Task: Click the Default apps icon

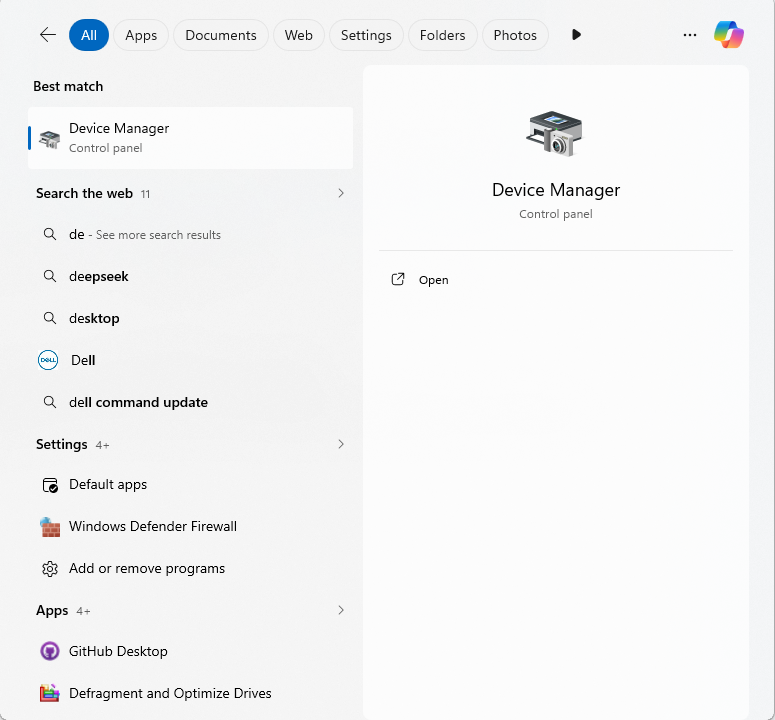Action: [49, 485]
